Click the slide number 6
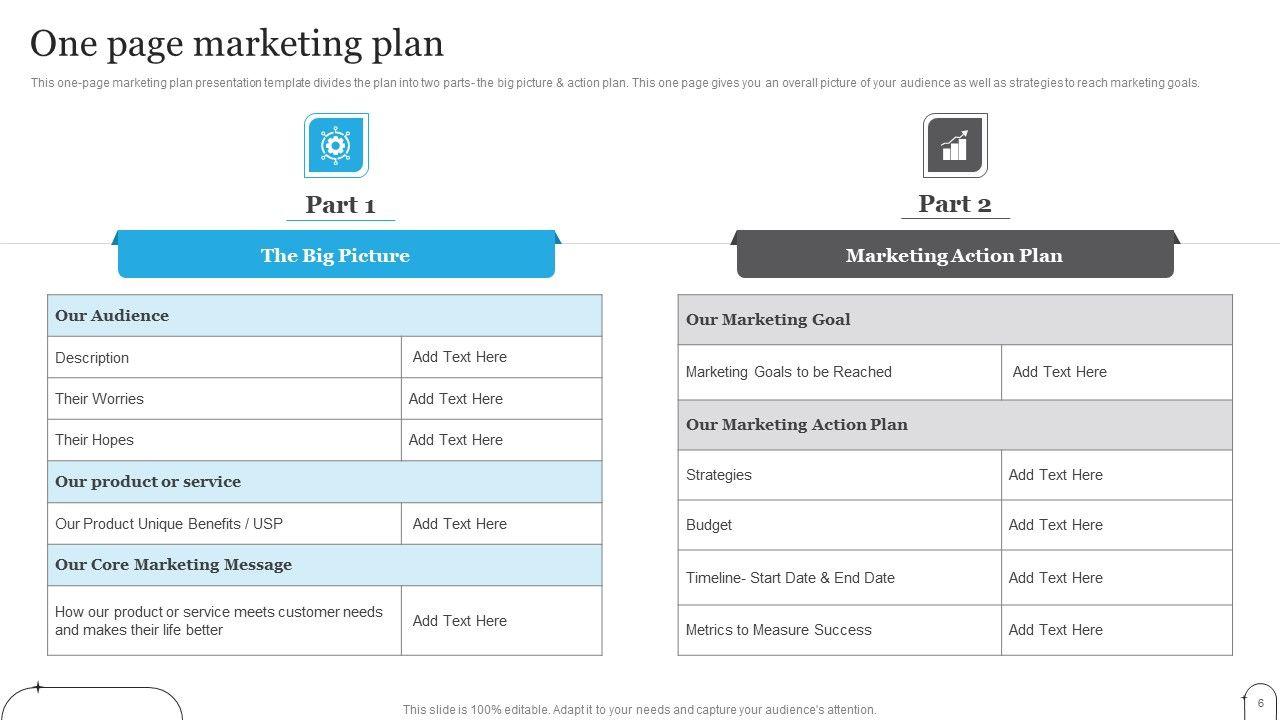This screenshot has width=1280, height=720. pyautogui.click(x=1261, y=703)
